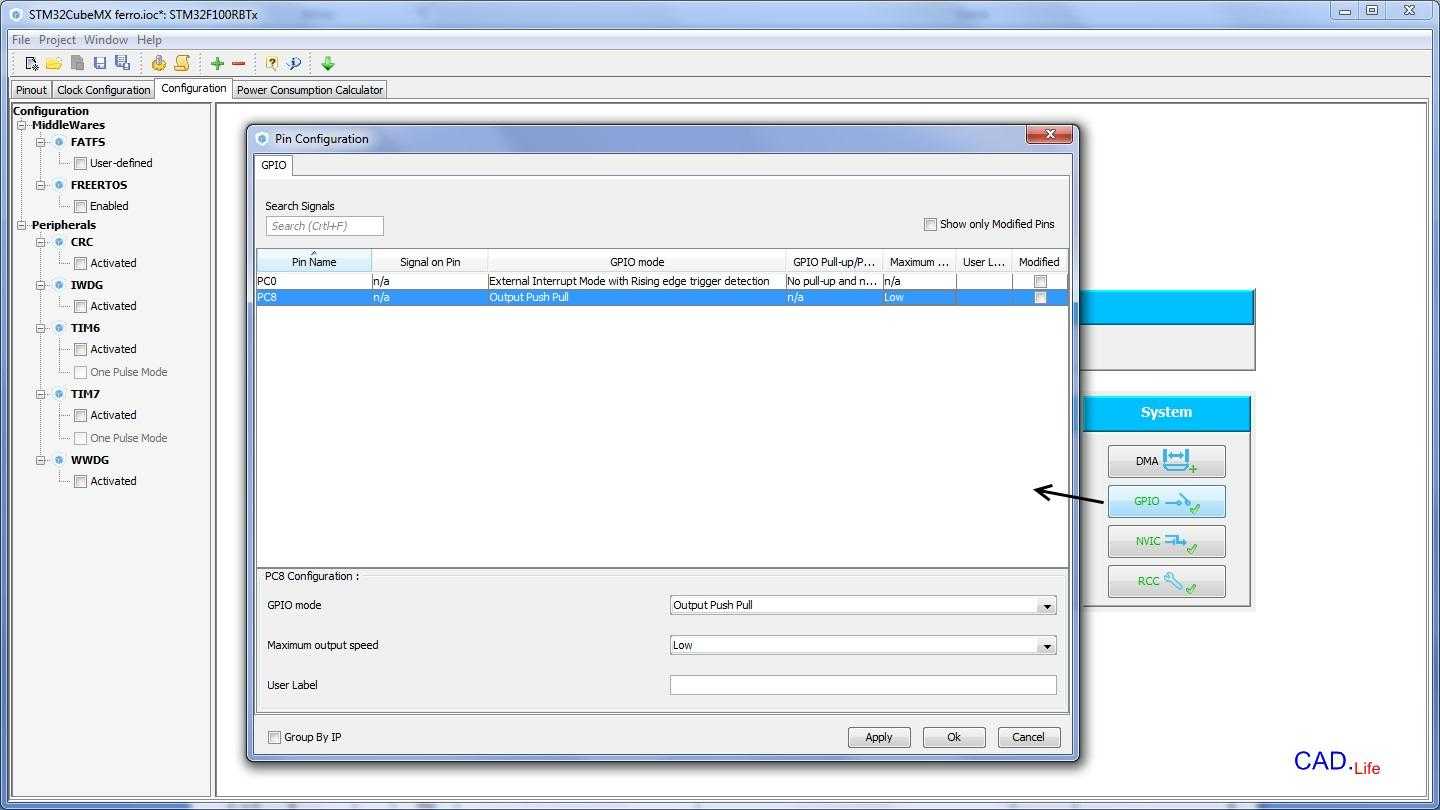Viewport: 1440px width, 810px height.
Task: Click the red minus toolbar icon
Action: (239, 63)
